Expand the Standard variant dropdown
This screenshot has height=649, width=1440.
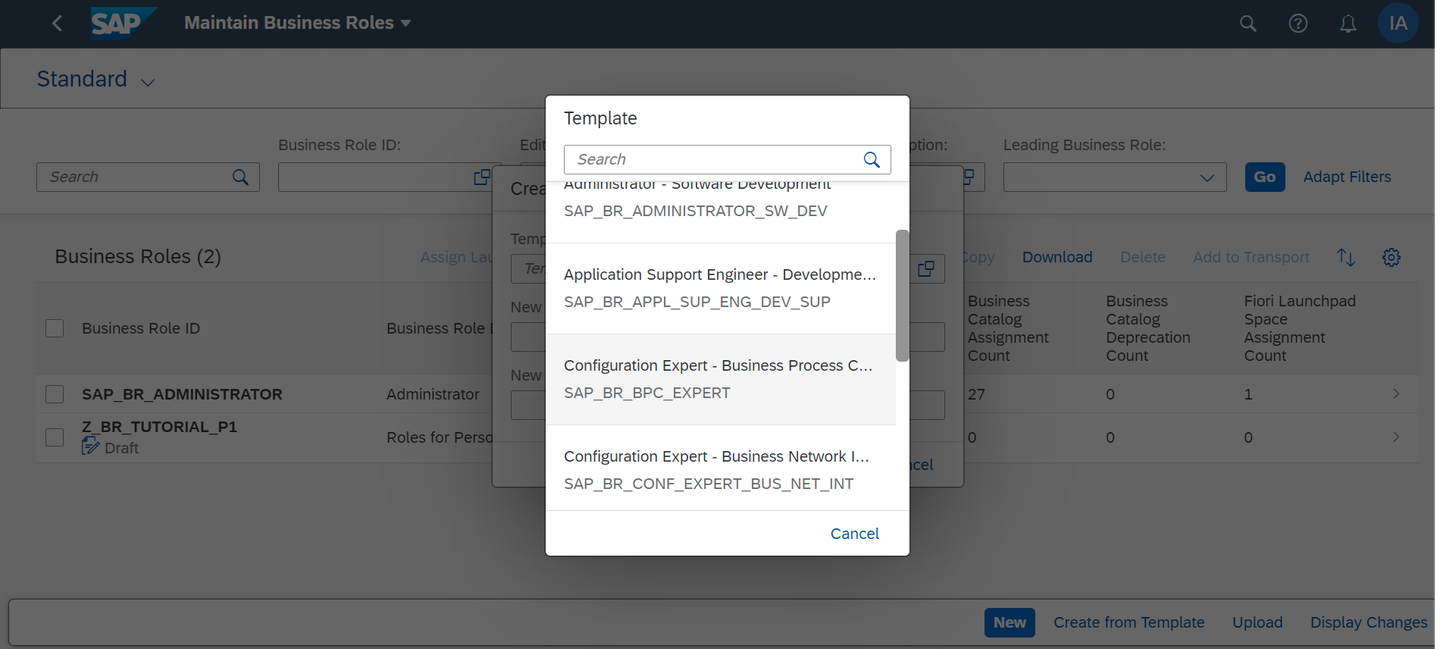tap(148, 81)
